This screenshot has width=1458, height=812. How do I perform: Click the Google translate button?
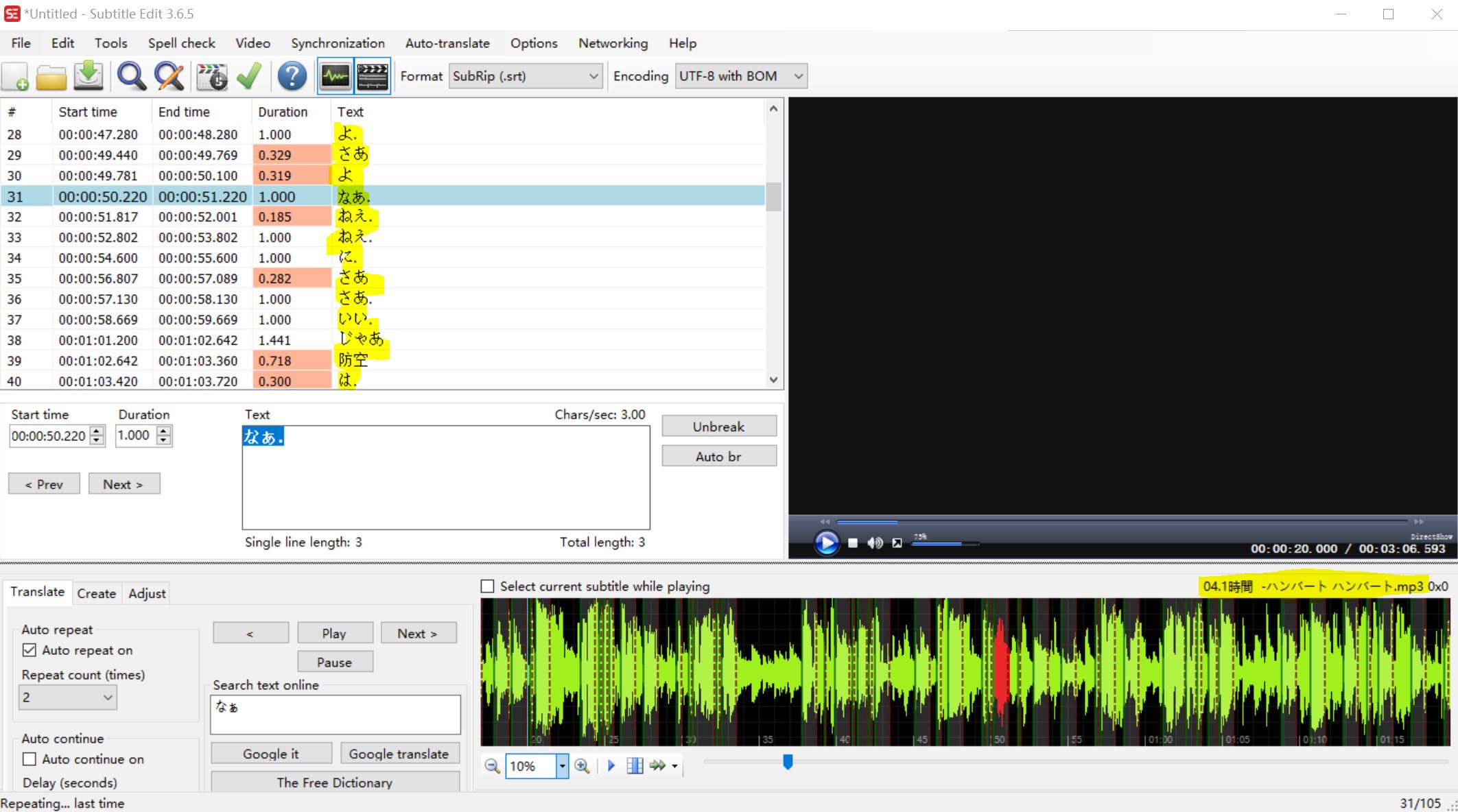click(399, 753)
